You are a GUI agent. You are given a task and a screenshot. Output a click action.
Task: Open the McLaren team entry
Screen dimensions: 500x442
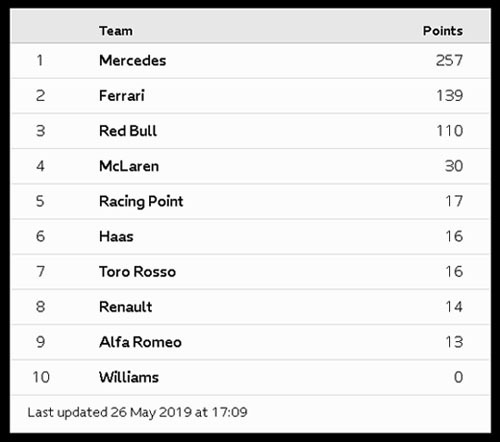[129, 166]
